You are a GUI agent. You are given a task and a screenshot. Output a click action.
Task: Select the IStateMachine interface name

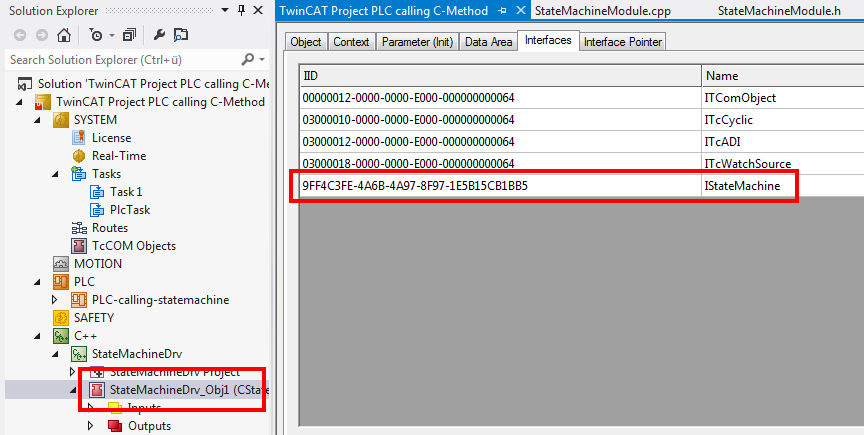pyautogui.click(x=742, y=186)
